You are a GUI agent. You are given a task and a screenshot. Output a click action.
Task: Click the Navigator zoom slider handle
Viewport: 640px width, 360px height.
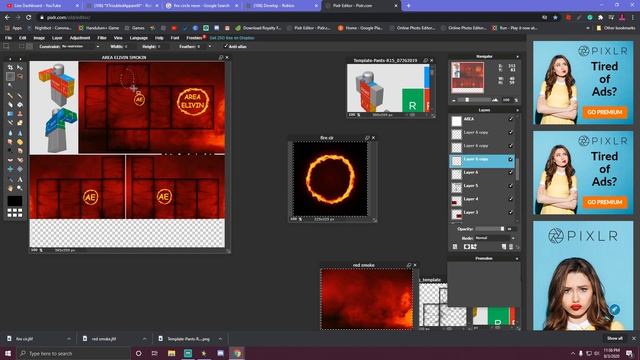pyautogui.click(x=467, y=100)
